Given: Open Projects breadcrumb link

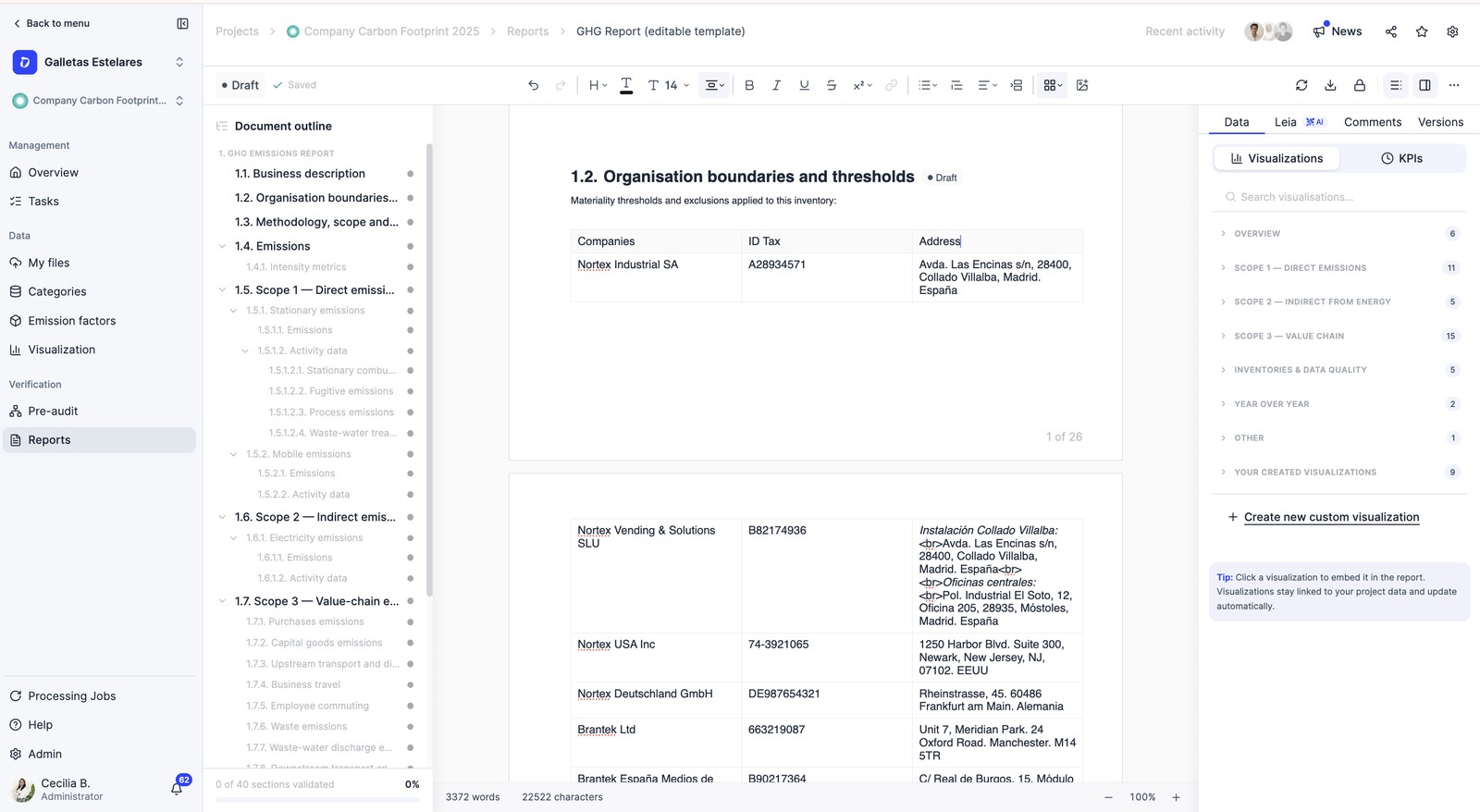Looking at the screenshot, I should (237, 31).
